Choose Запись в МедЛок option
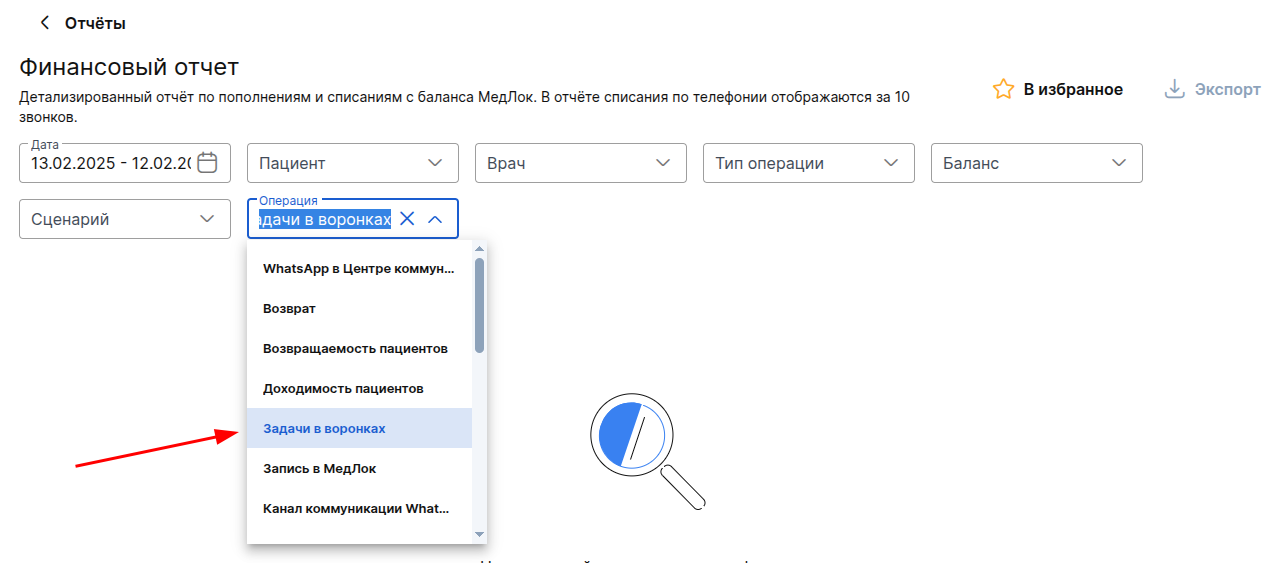Image resolution: width=1267 pixels, height=563 pixels. click(319, 468)
